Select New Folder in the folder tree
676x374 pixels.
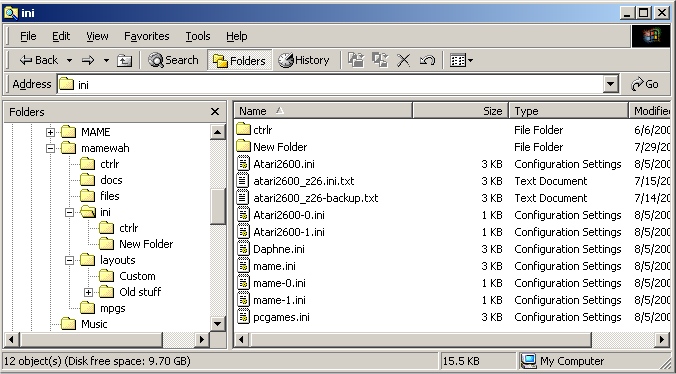coord(136,244)
